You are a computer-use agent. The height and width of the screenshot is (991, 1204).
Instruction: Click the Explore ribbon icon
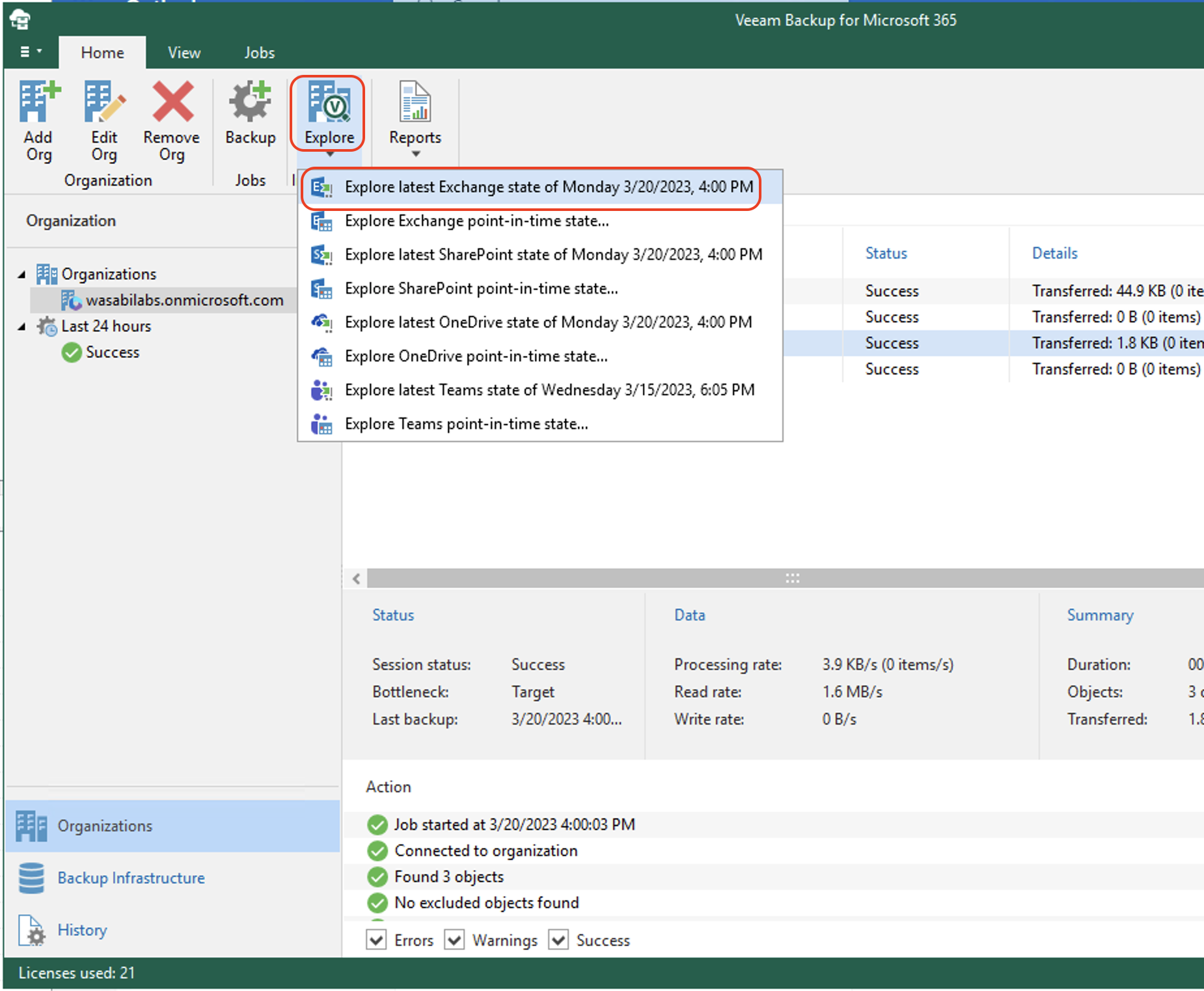coord(330,102)
